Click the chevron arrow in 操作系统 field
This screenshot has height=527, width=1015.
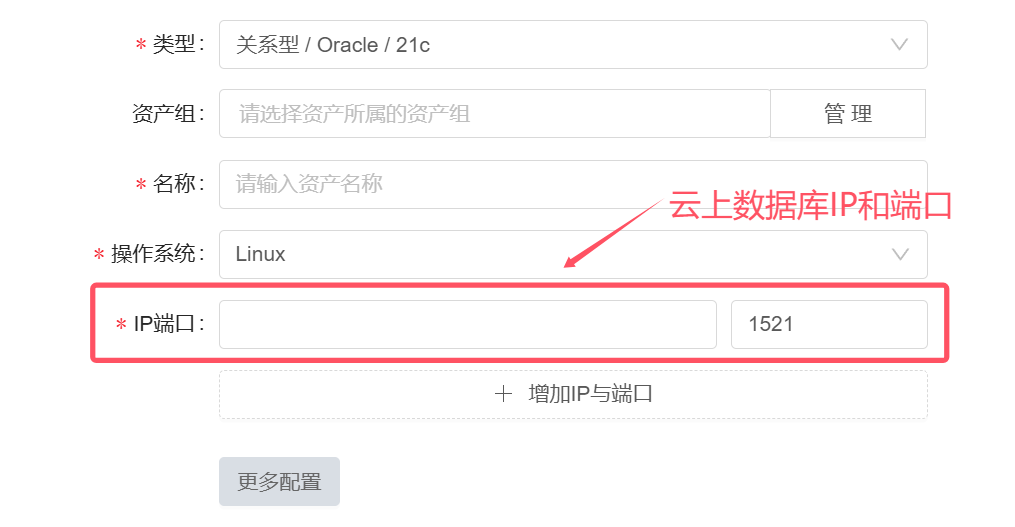coord(900,254)
